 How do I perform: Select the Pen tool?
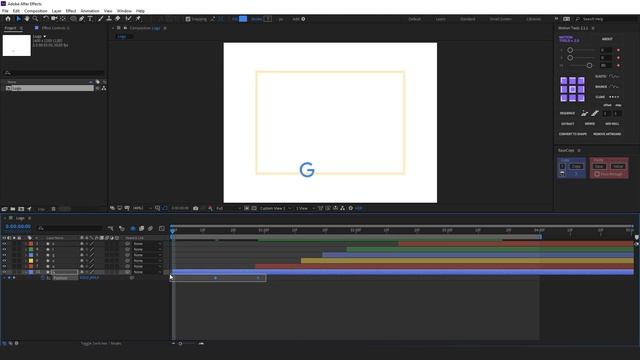(x=82, y=19)
